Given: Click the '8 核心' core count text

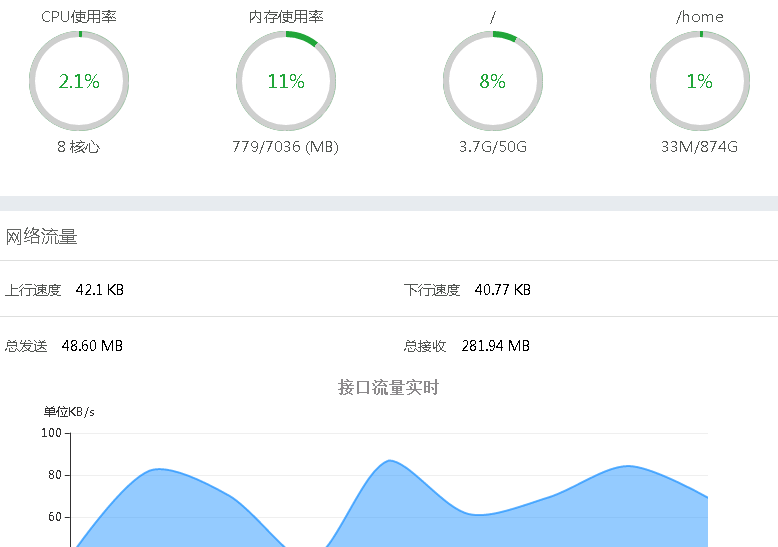Looking at the screenshot, I should point(78,147).
